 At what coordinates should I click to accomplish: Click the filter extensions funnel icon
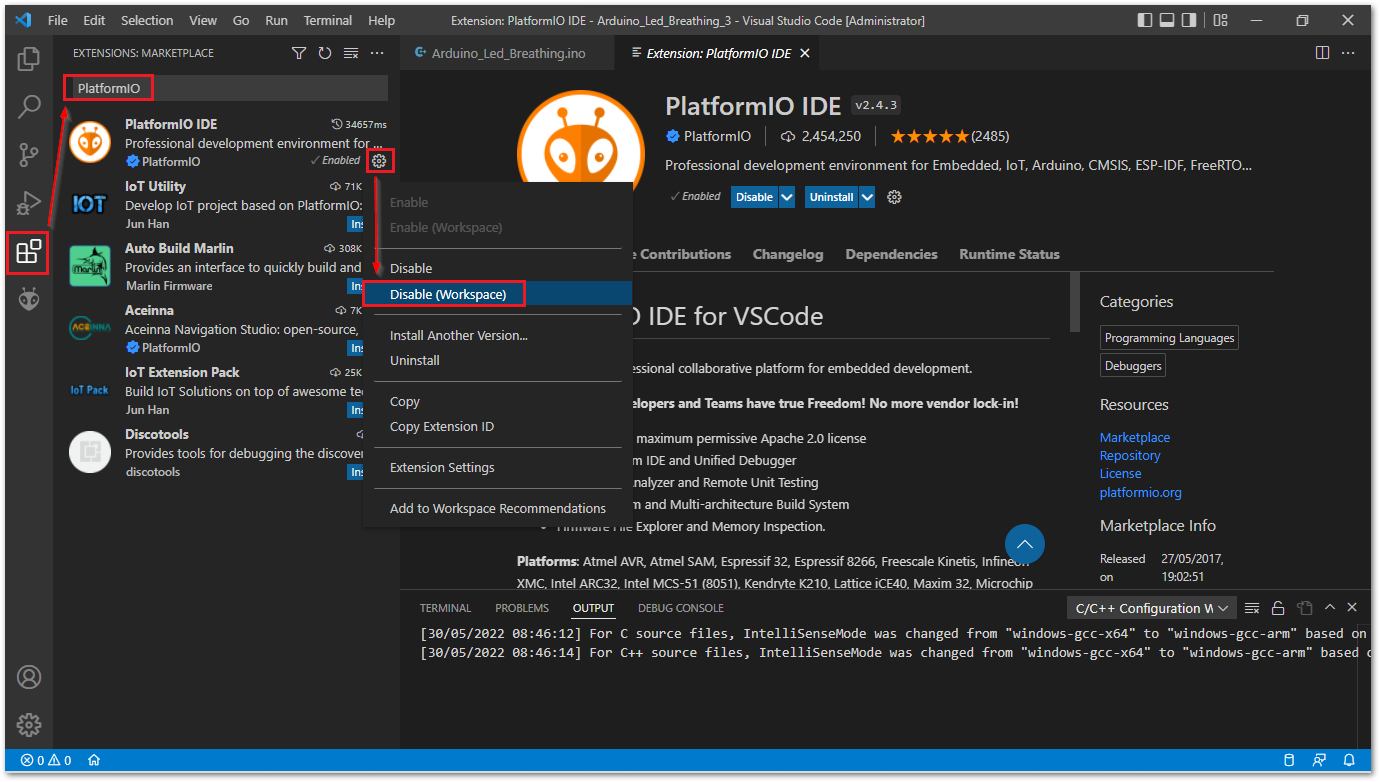(299, 53)
